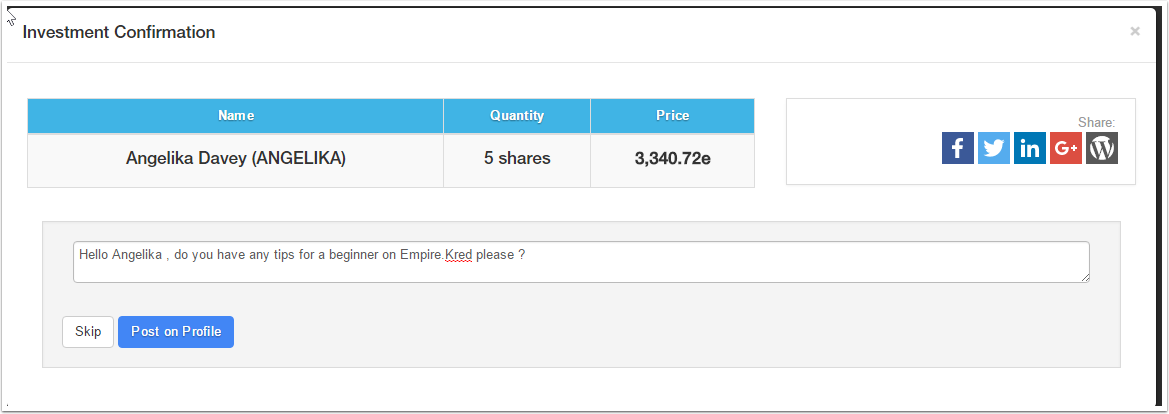Select the Quantity column header

517,116
